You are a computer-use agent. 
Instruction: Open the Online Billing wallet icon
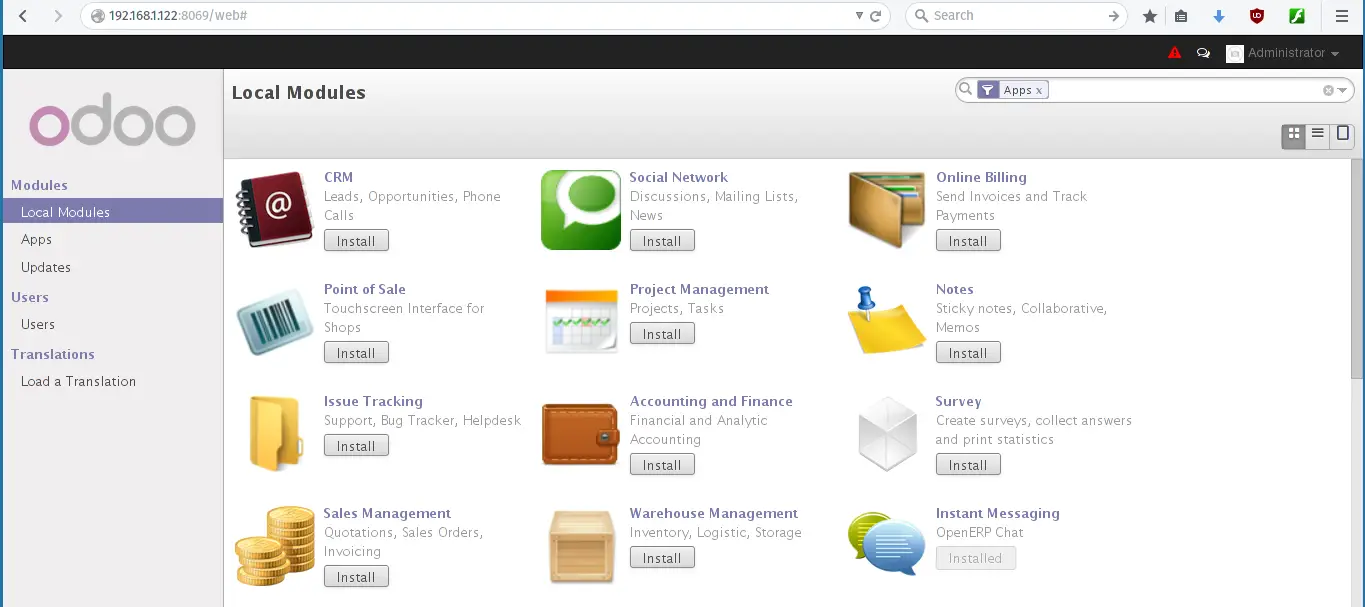[x=887, y=210]
